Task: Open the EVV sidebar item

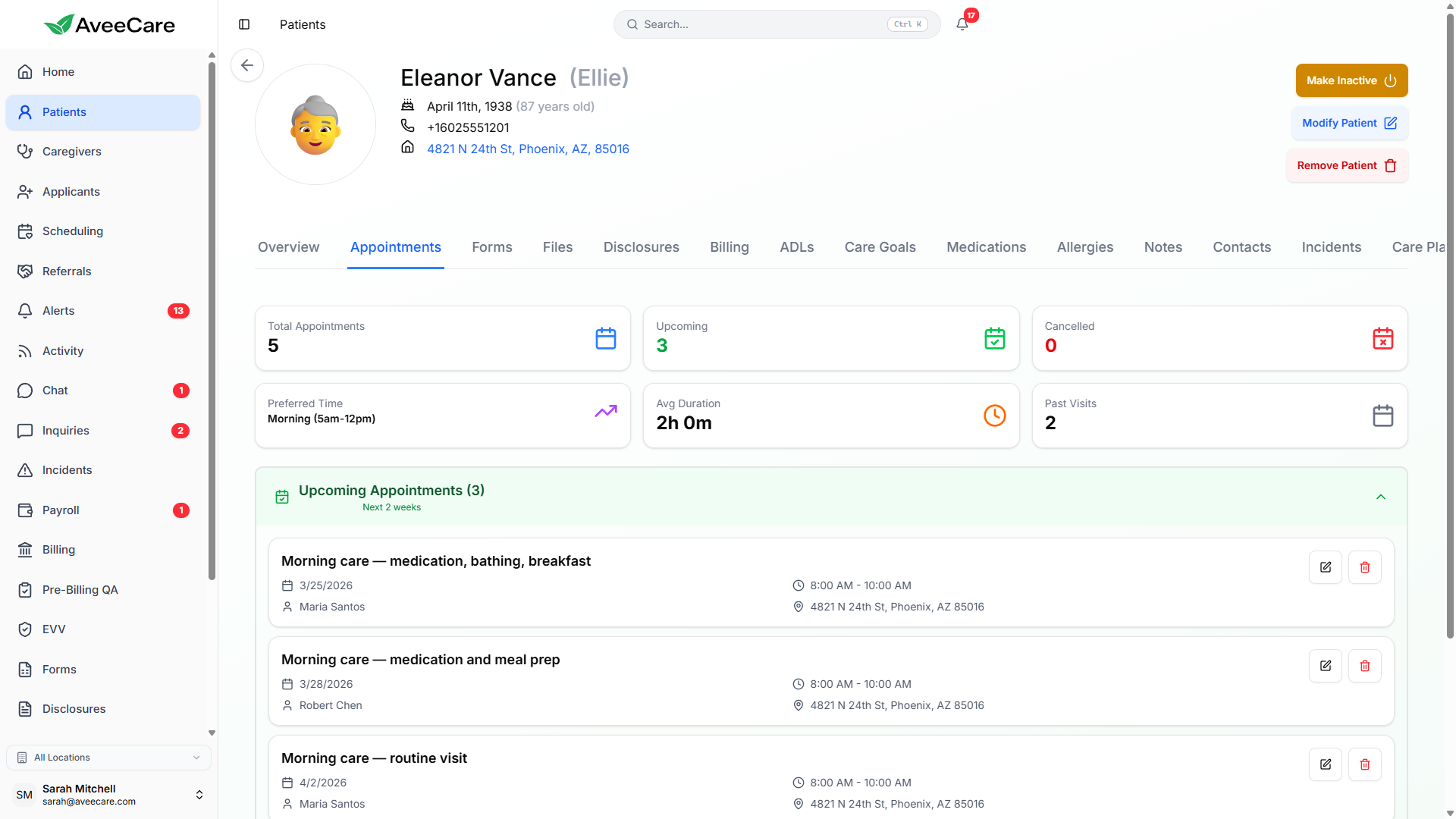Action: coord(54,629)
